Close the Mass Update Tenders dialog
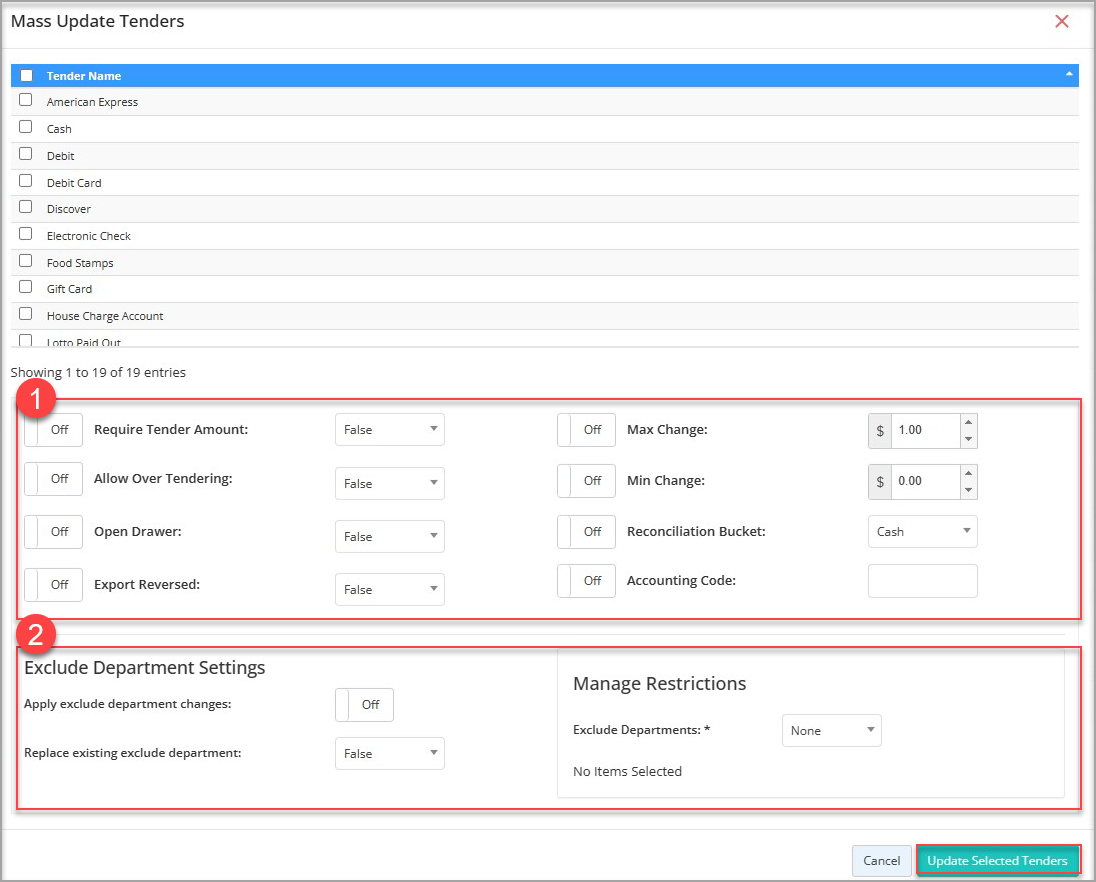 pos(1061,22)
